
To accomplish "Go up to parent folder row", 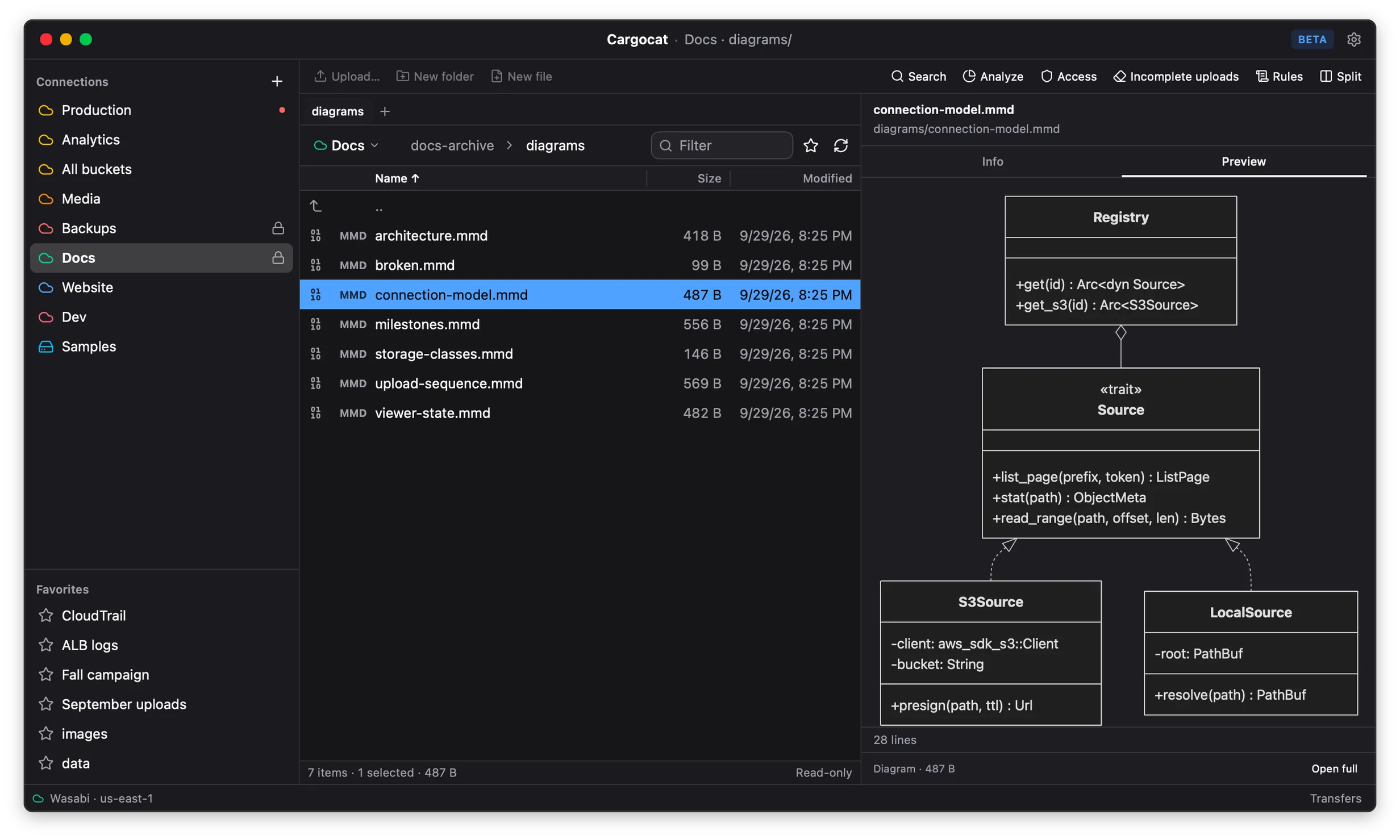I will coord(580,206).
